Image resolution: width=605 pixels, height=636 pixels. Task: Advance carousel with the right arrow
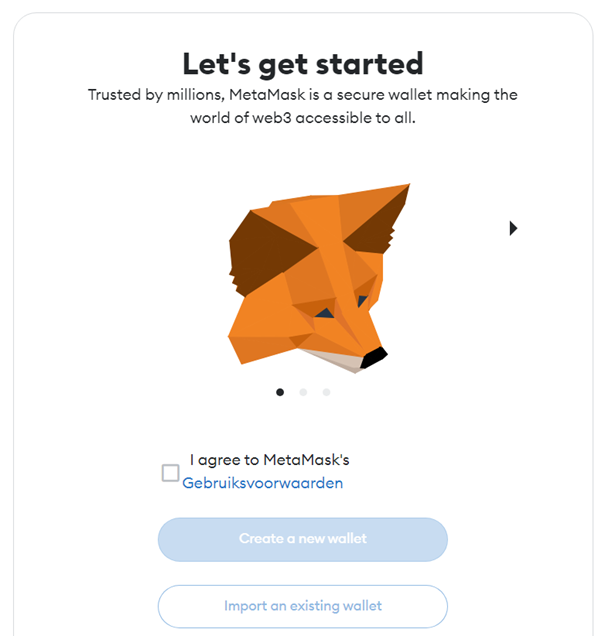(513, 228)
